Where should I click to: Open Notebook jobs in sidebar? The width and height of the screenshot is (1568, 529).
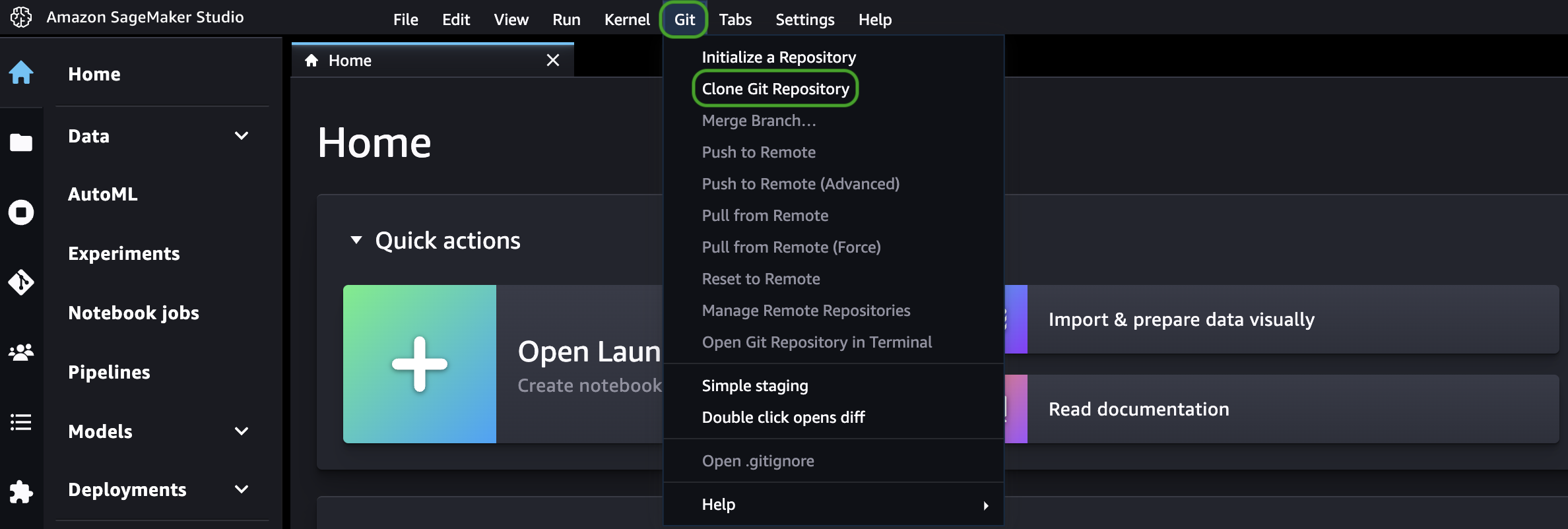point(134,313)
